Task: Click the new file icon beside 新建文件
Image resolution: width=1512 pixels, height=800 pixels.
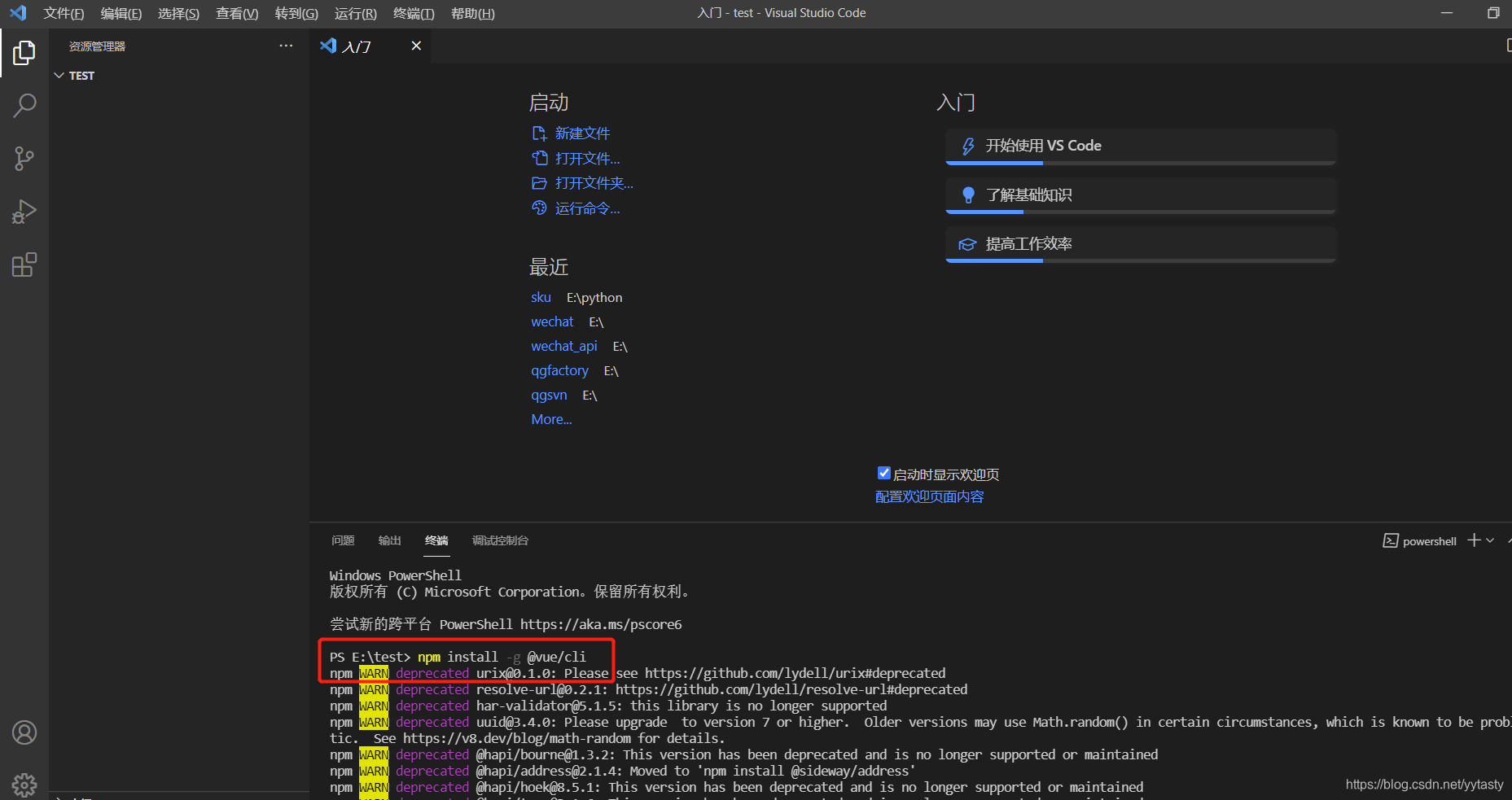Action: pos(539,133)
